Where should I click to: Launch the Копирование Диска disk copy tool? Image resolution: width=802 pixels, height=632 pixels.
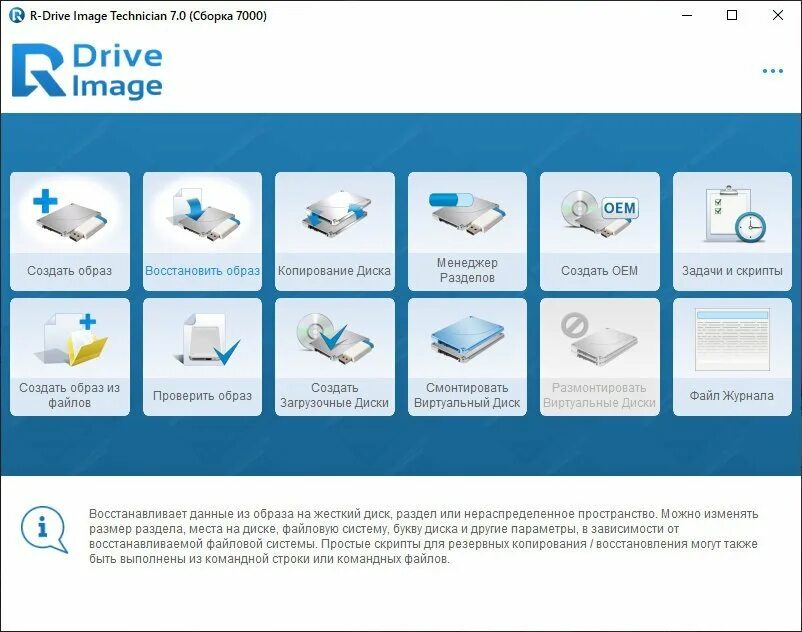click(336, 228)
